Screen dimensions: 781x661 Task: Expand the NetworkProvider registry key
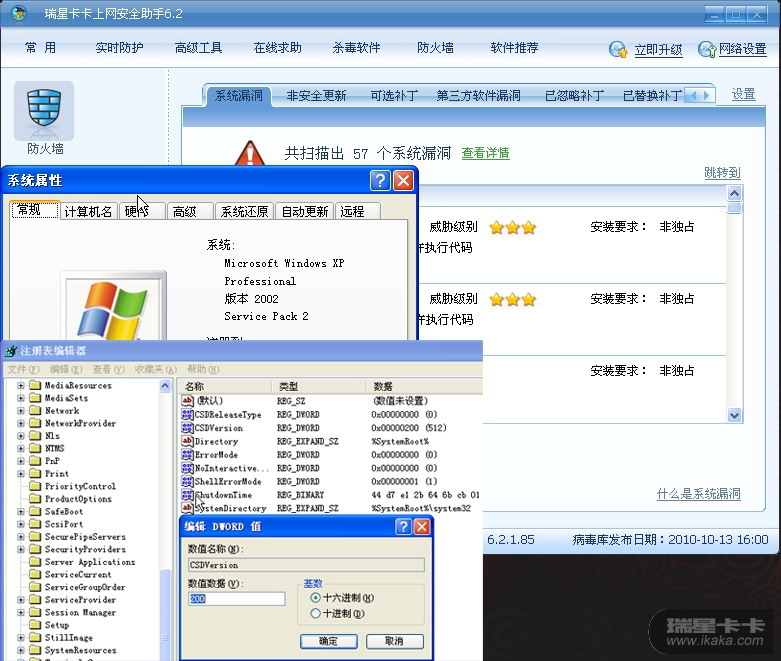tap(21, 423)
